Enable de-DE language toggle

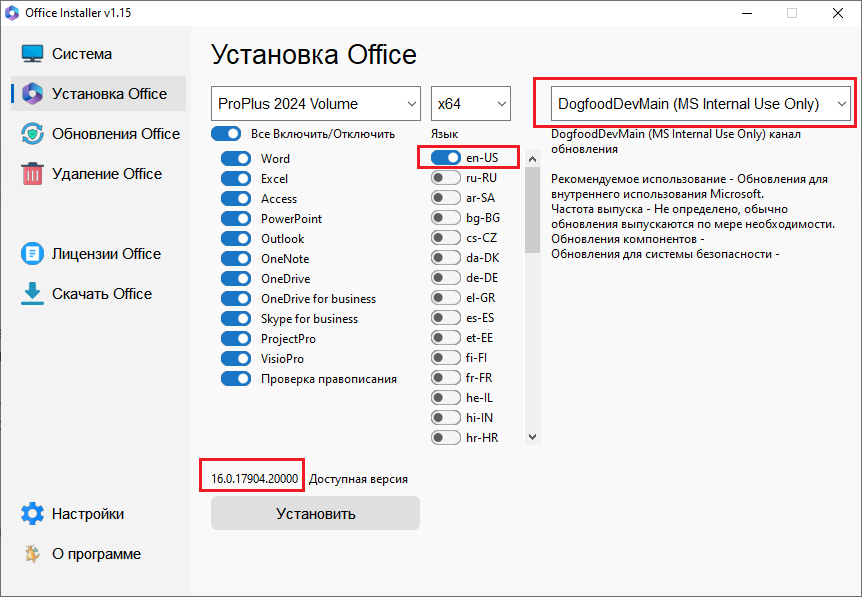446,278
